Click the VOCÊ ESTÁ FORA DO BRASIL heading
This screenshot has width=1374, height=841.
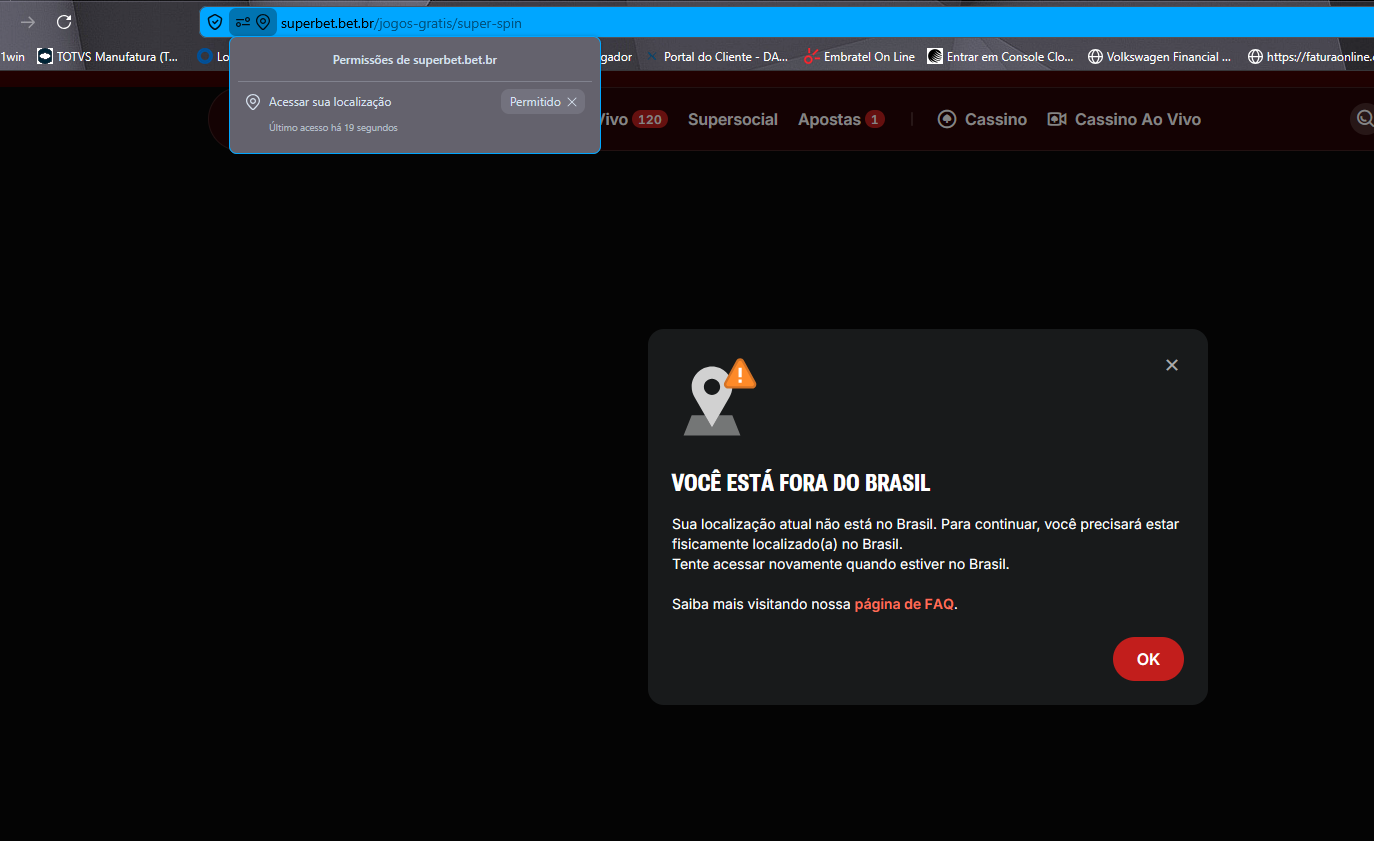[x=801, y=483]
